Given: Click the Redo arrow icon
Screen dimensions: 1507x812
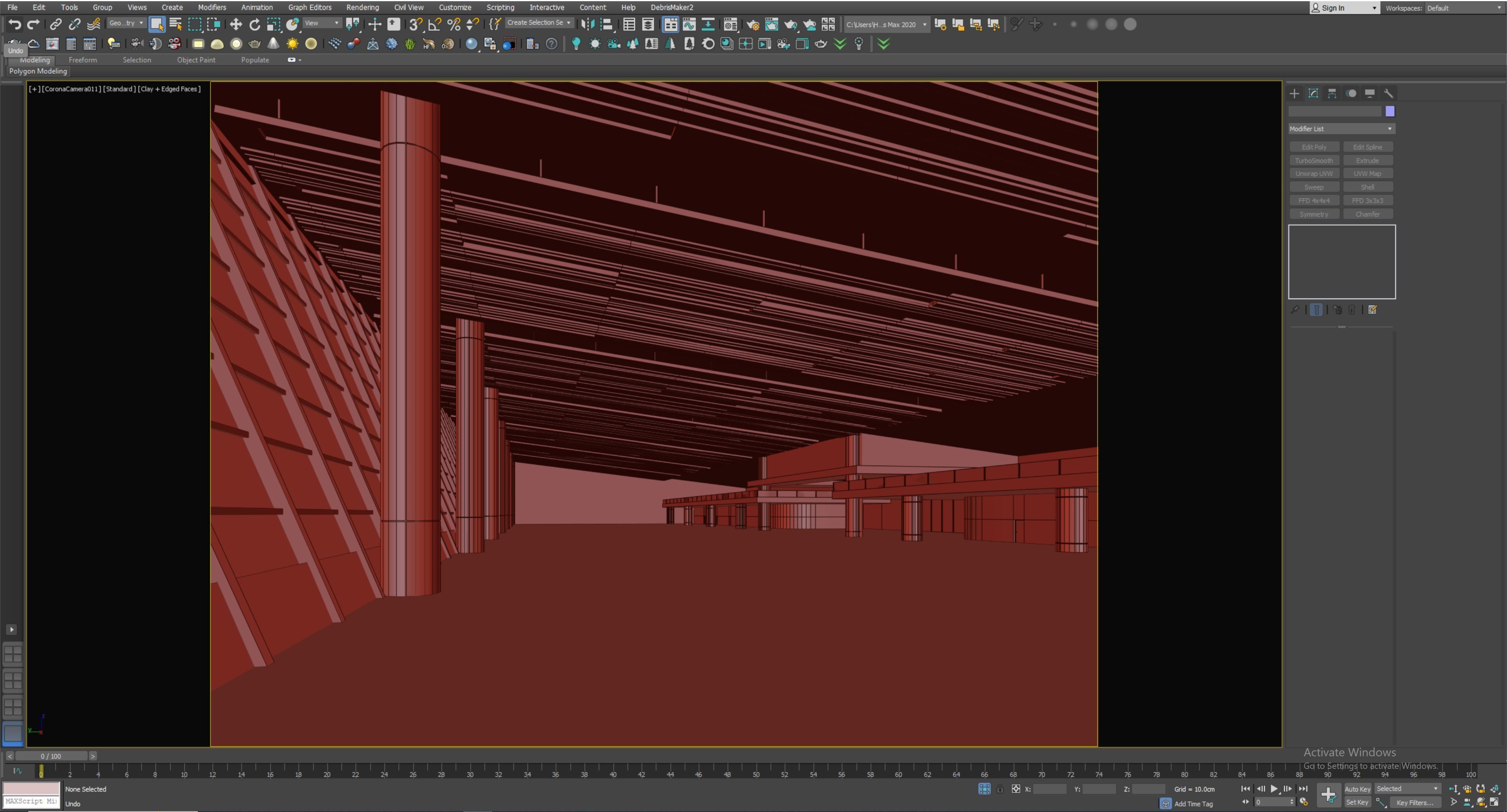Looking at the screenshot, I should point(33,24).
